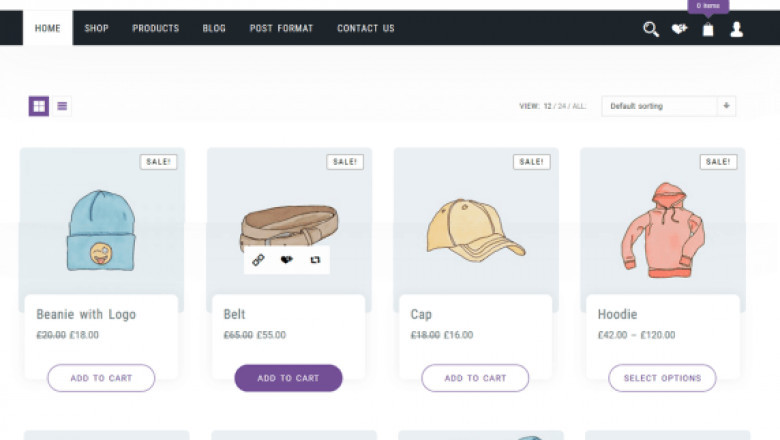Click the compare icon on Belt
The image size is (780, 440).
tap(315, 260)
